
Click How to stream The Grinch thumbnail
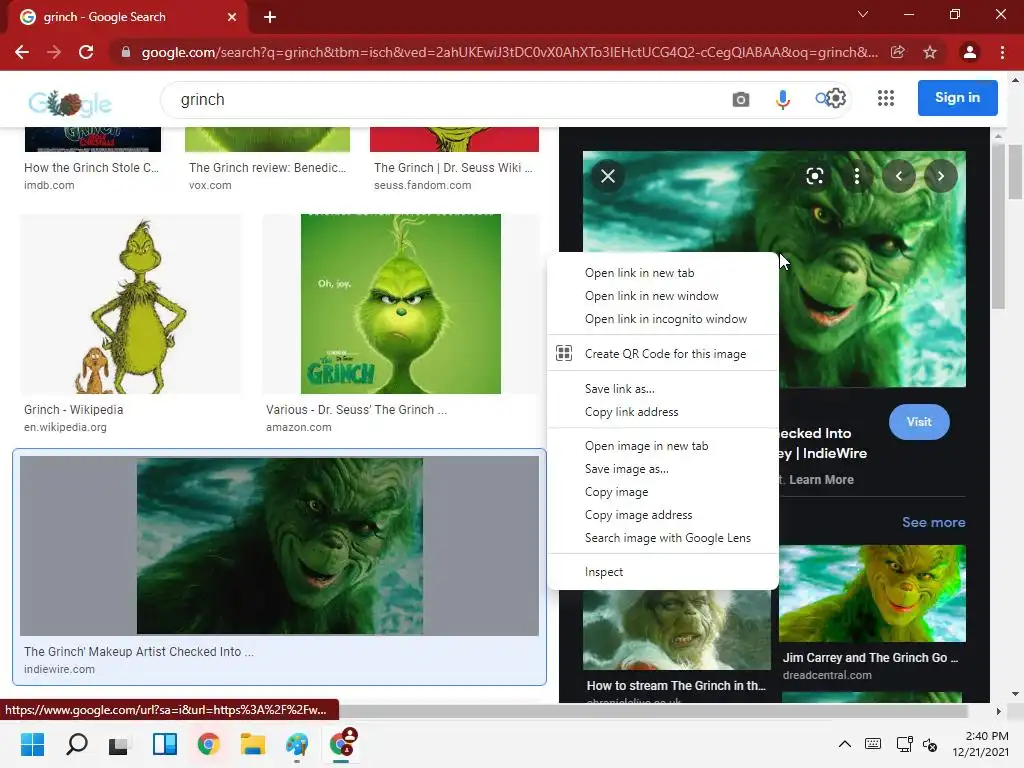point(677,630)
